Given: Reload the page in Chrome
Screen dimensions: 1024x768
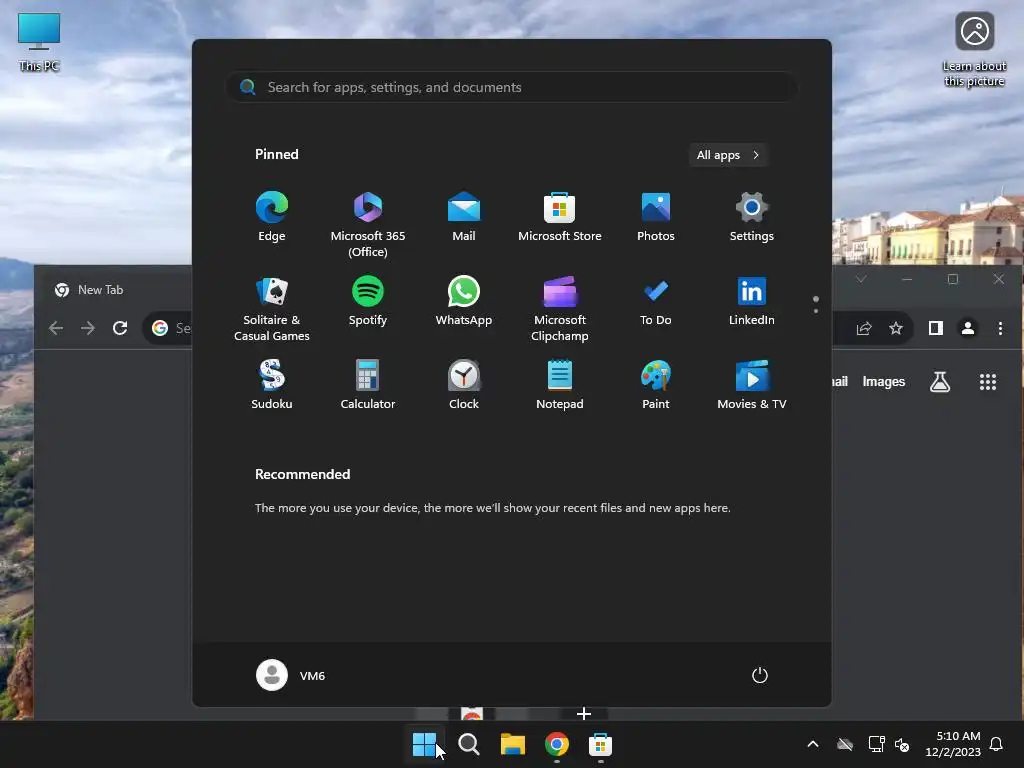Looking at the screenshot, I should click(x=120, y=328).
